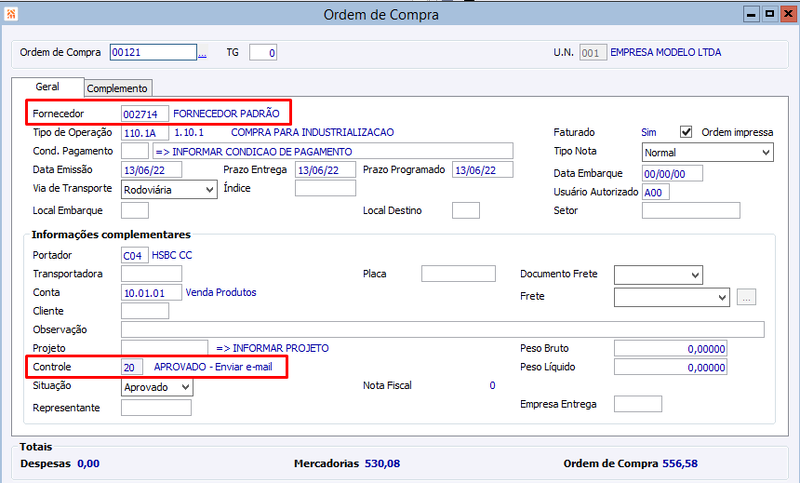Image resolution: width=800 pixels, height=483 pixels.
Task: Click the Usuário Autorizado field A00
Action: click(x=656, y=192)
